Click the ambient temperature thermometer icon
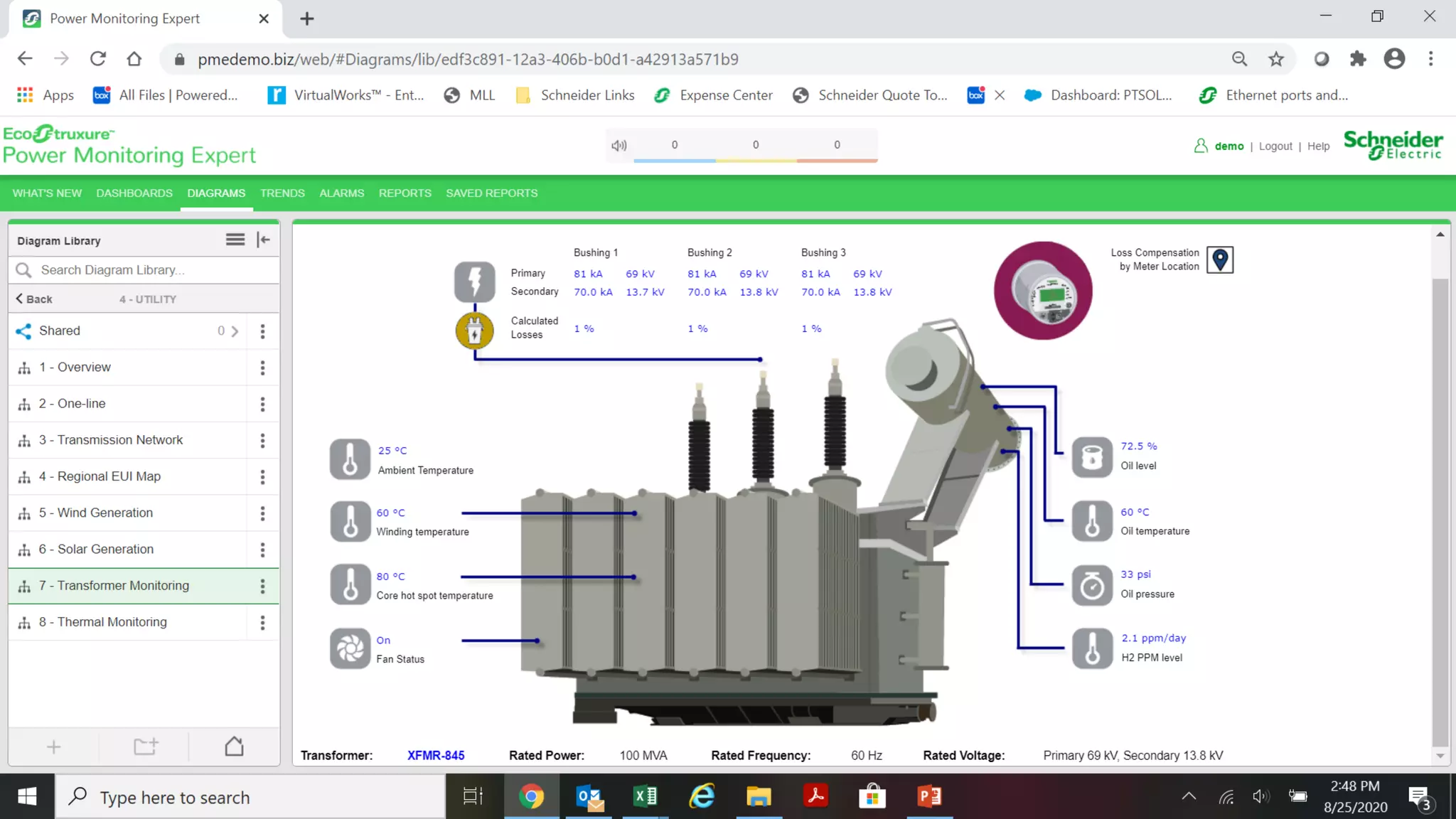The height and width of the screenshot is (819, 1456). pyautogui.click(x=350, y=459)
